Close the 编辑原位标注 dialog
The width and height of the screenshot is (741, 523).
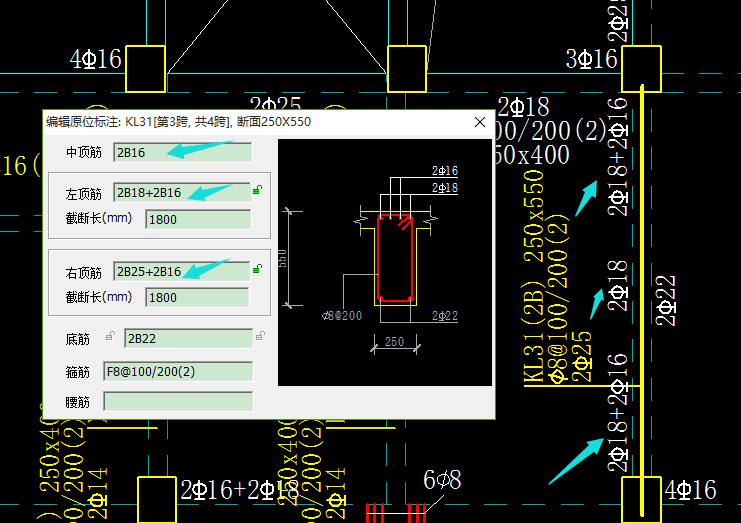[x=479, y=122]
